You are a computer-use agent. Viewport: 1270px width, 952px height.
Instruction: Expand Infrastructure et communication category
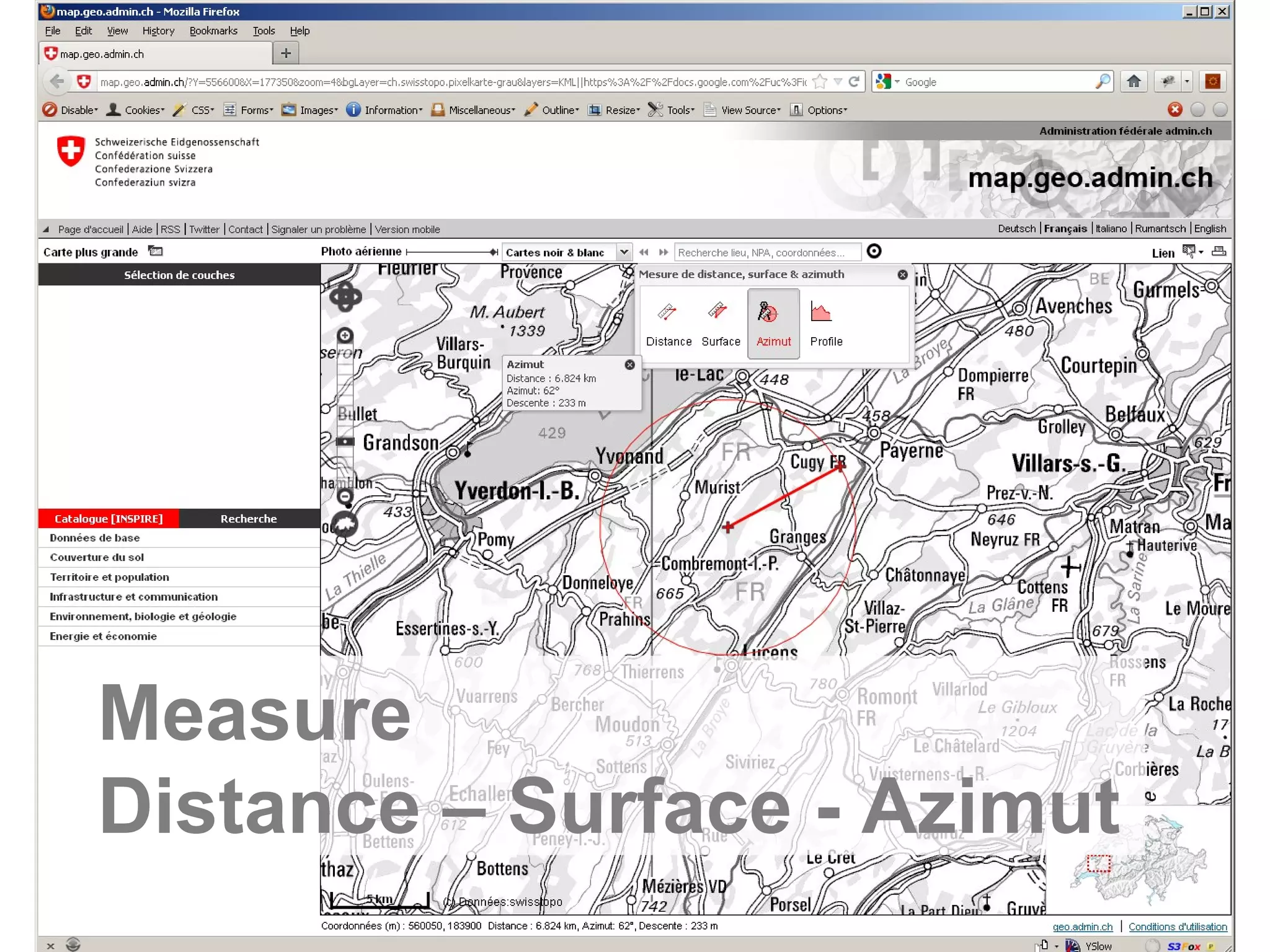179,597
